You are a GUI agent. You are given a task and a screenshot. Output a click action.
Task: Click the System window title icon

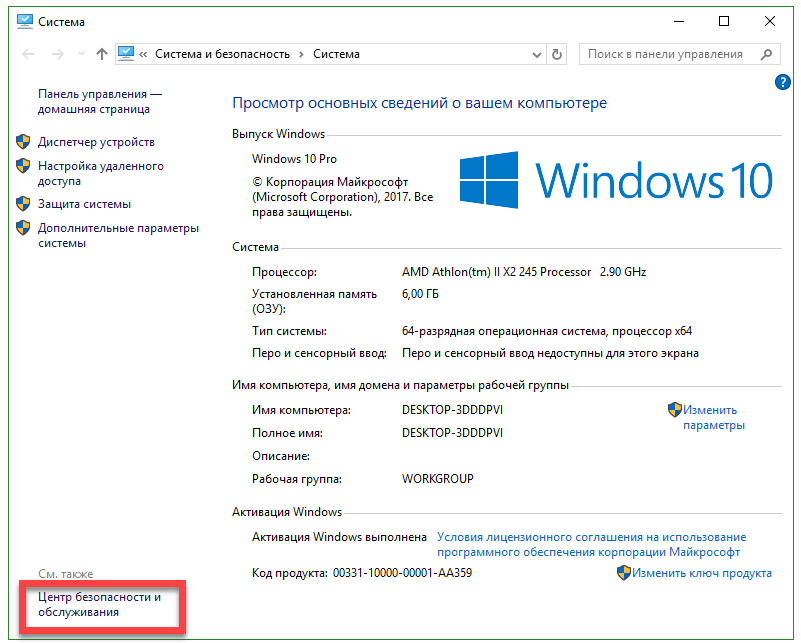click(25, 21)
